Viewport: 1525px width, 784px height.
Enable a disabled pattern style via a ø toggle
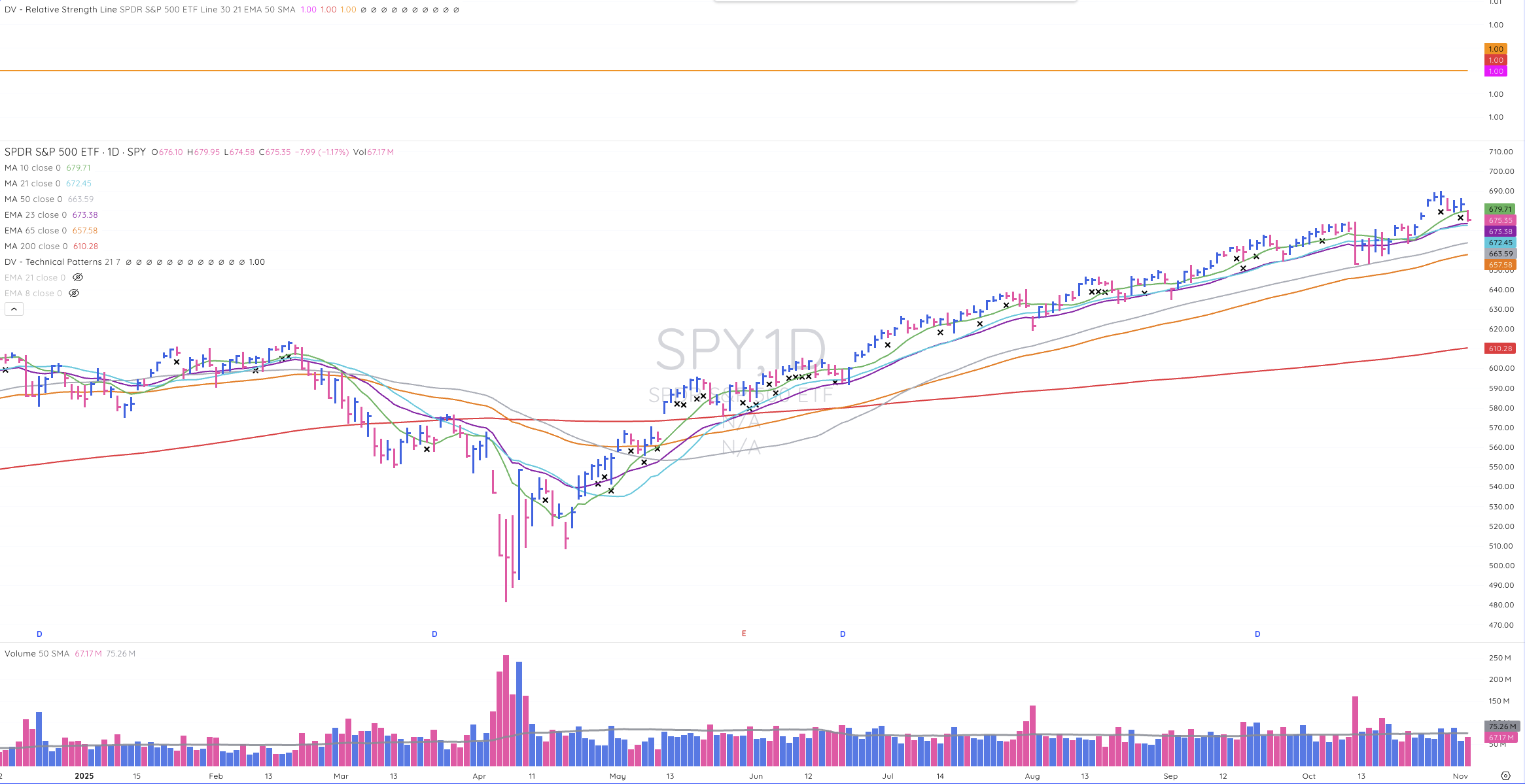click(164, 262)
